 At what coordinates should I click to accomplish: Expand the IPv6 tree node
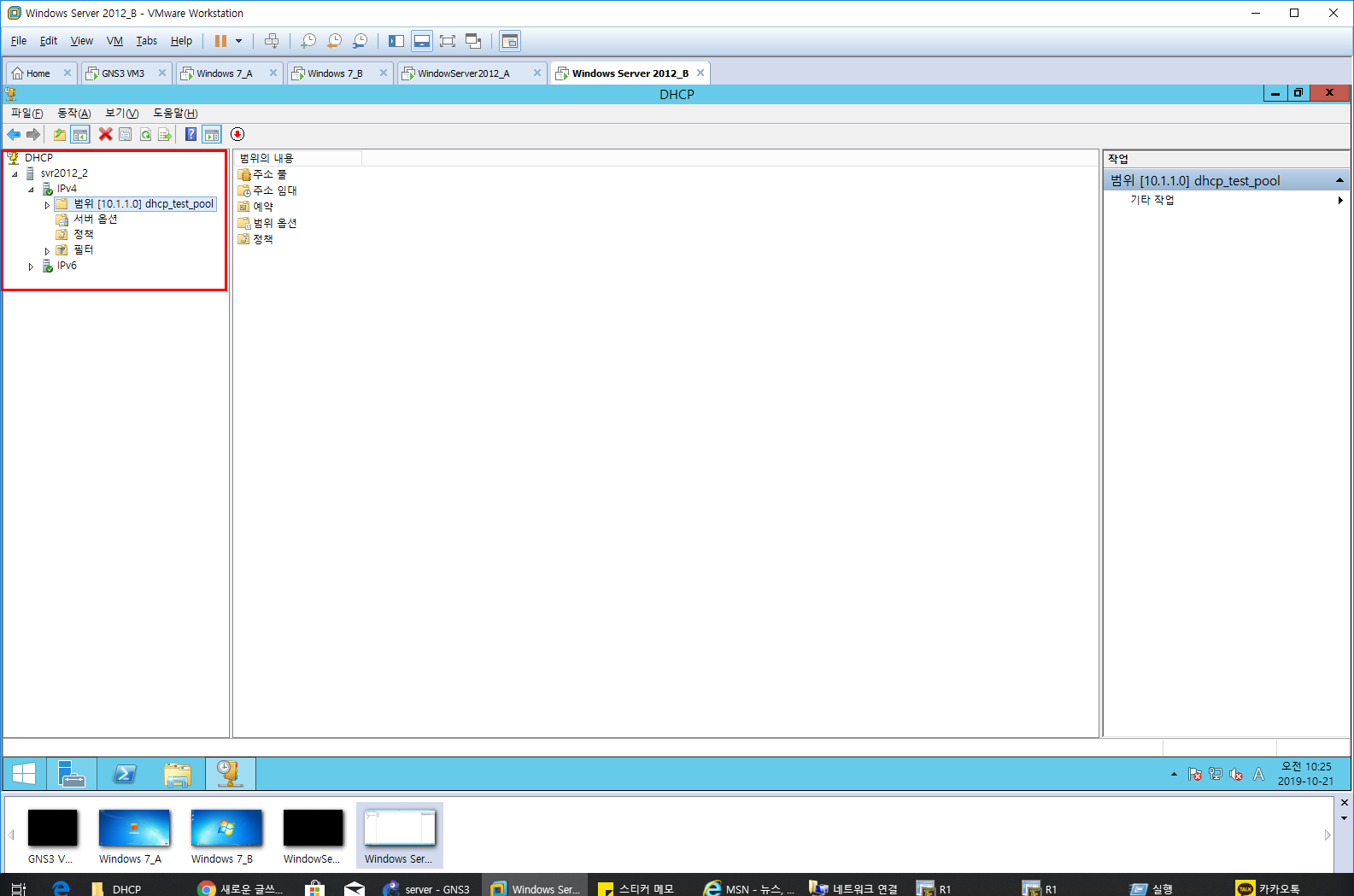pos(31,266)
